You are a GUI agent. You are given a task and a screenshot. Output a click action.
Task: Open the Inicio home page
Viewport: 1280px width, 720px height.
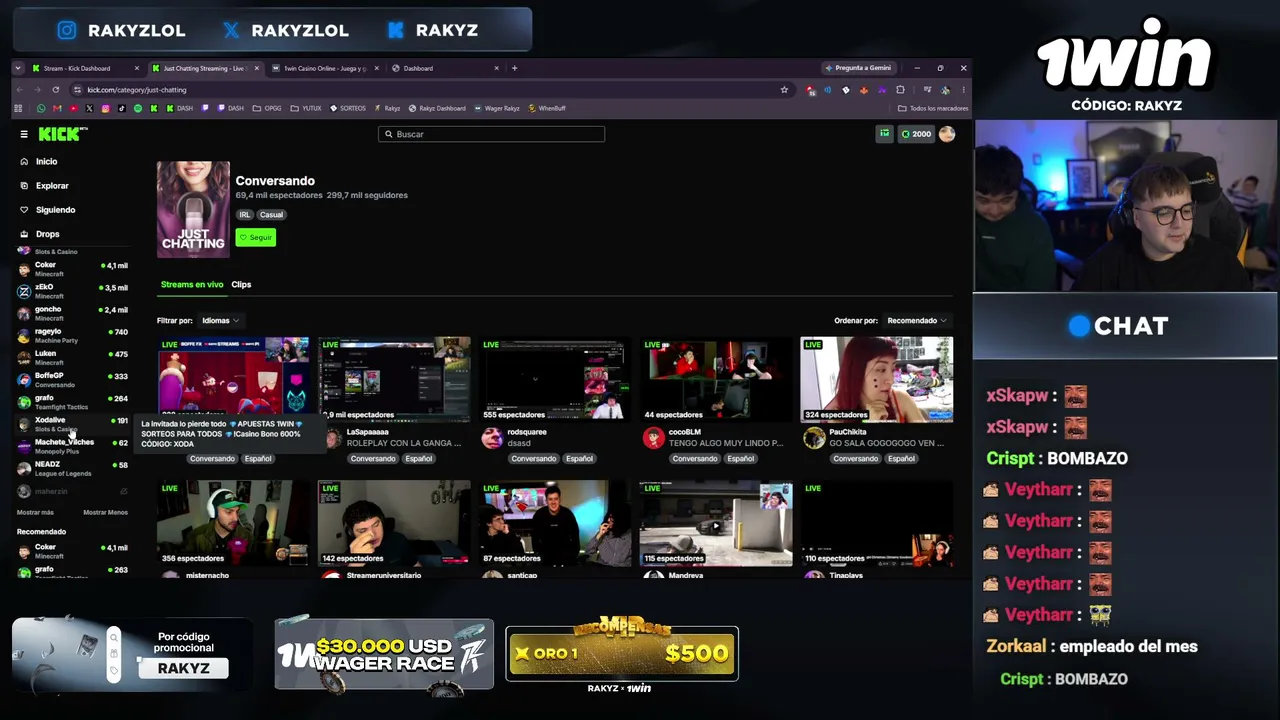[40, 161]
